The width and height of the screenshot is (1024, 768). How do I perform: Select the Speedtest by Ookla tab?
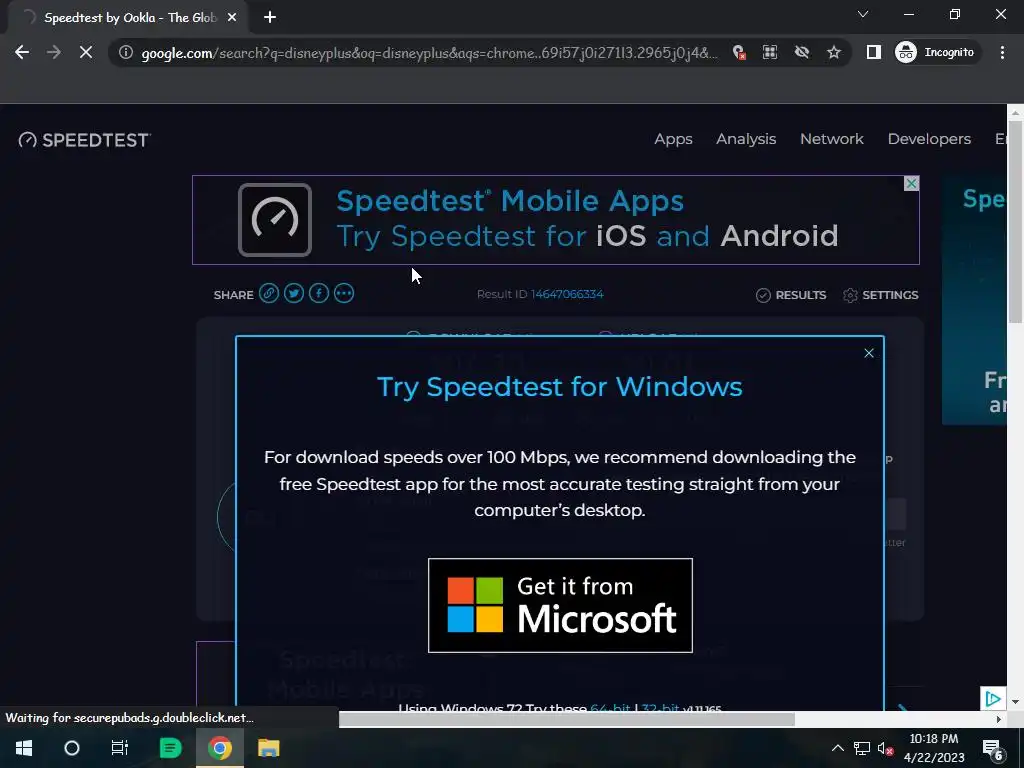(x=129, y=18)
